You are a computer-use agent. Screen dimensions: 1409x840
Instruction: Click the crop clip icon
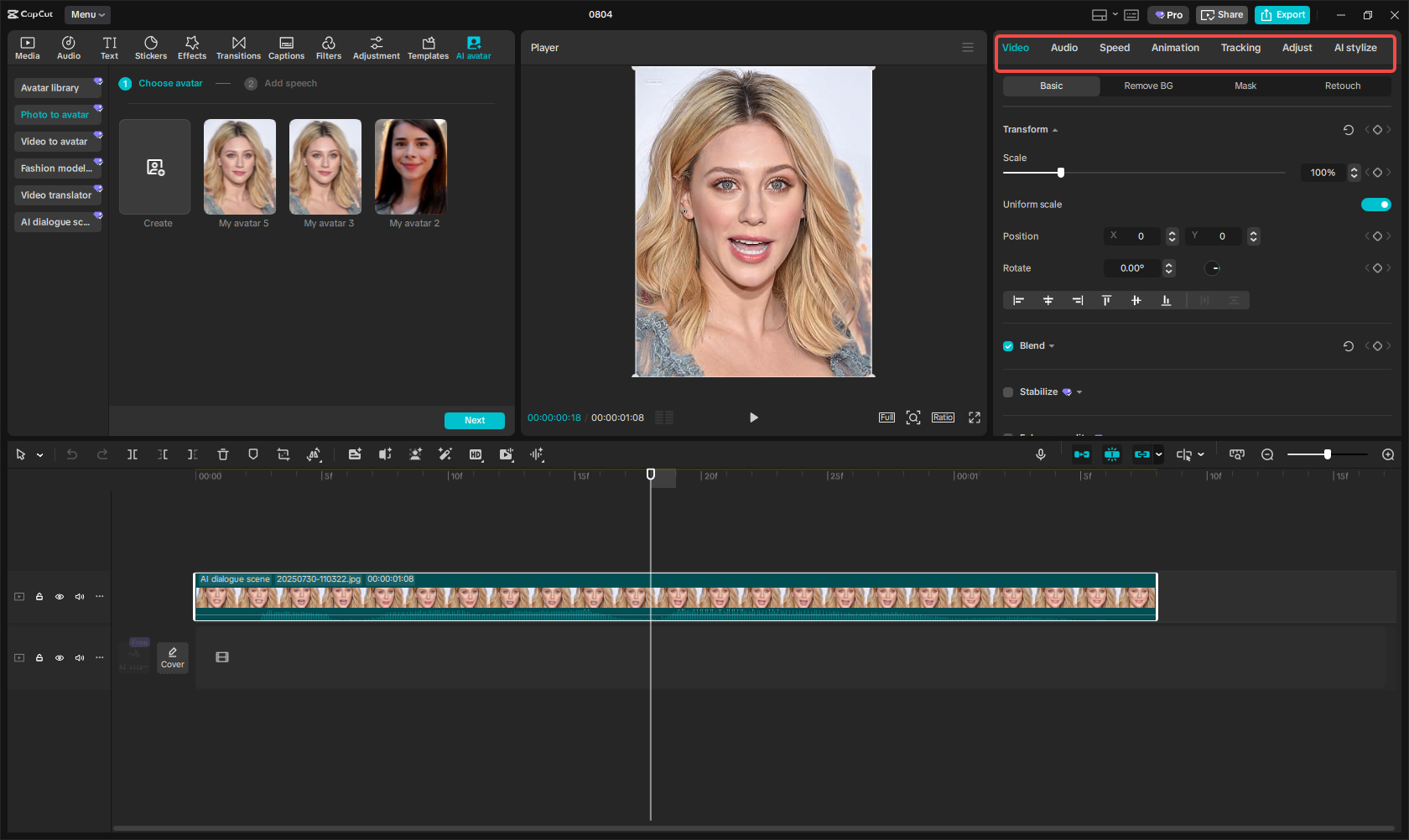point(283,454)
